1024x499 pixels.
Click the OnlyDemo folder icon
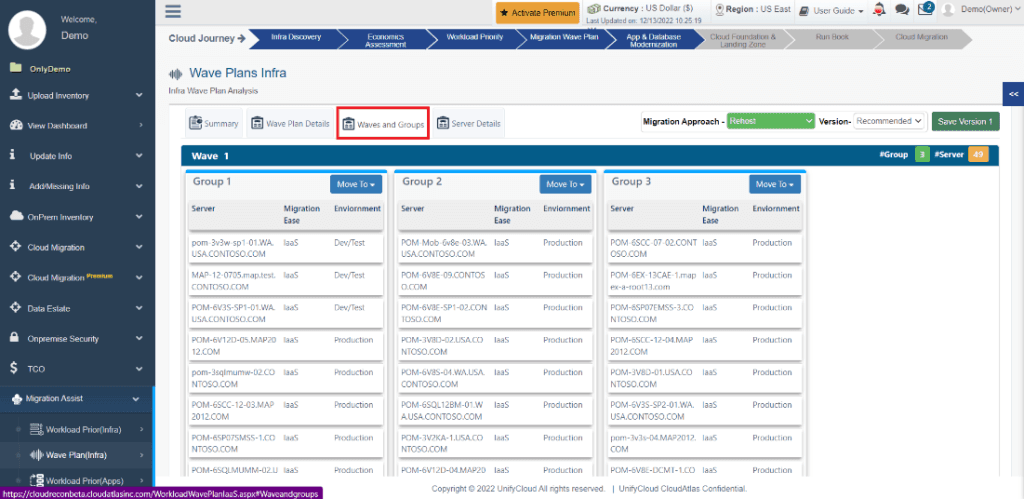16,68
